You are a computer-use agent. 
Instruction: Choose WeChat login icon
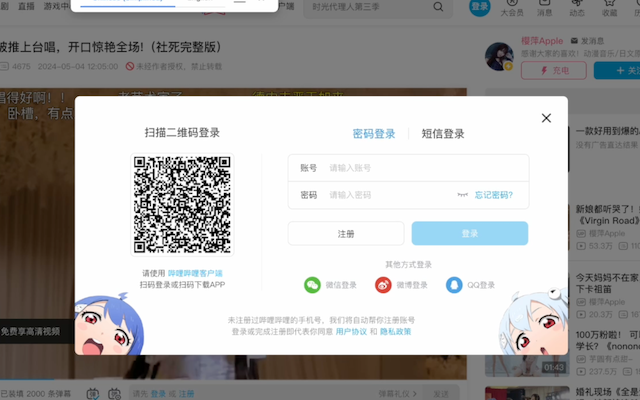point(312,285)
